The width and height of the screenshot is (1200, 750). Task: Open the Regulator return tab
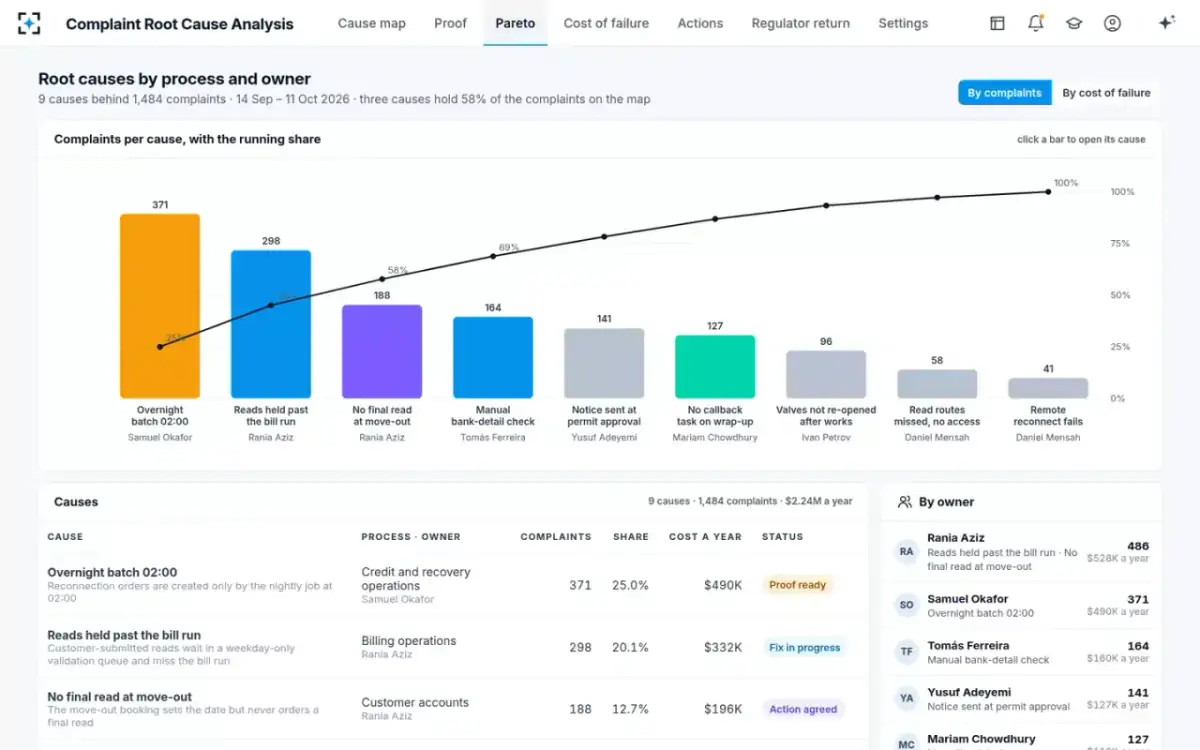pos(801,23)
